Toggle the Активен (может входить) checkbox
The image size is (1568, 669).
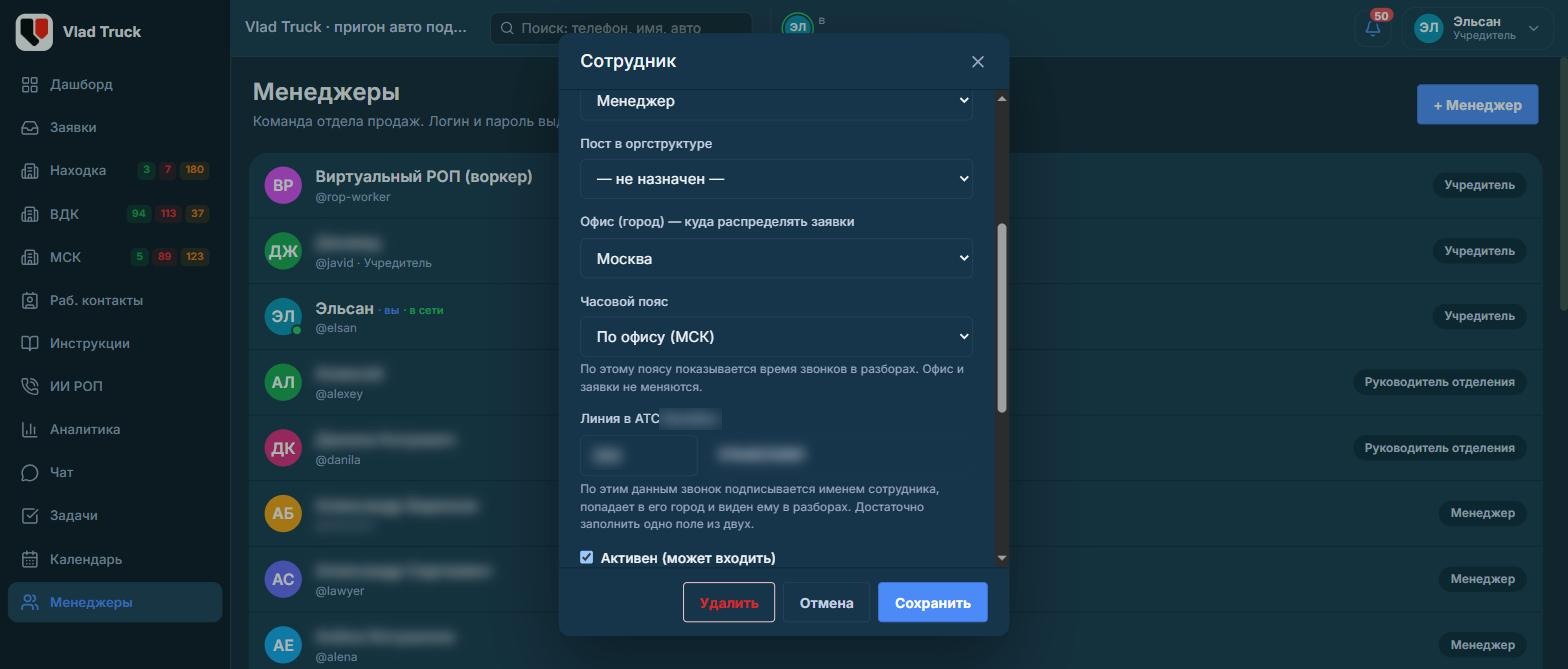pyautogui.click(x=587, y=557)
